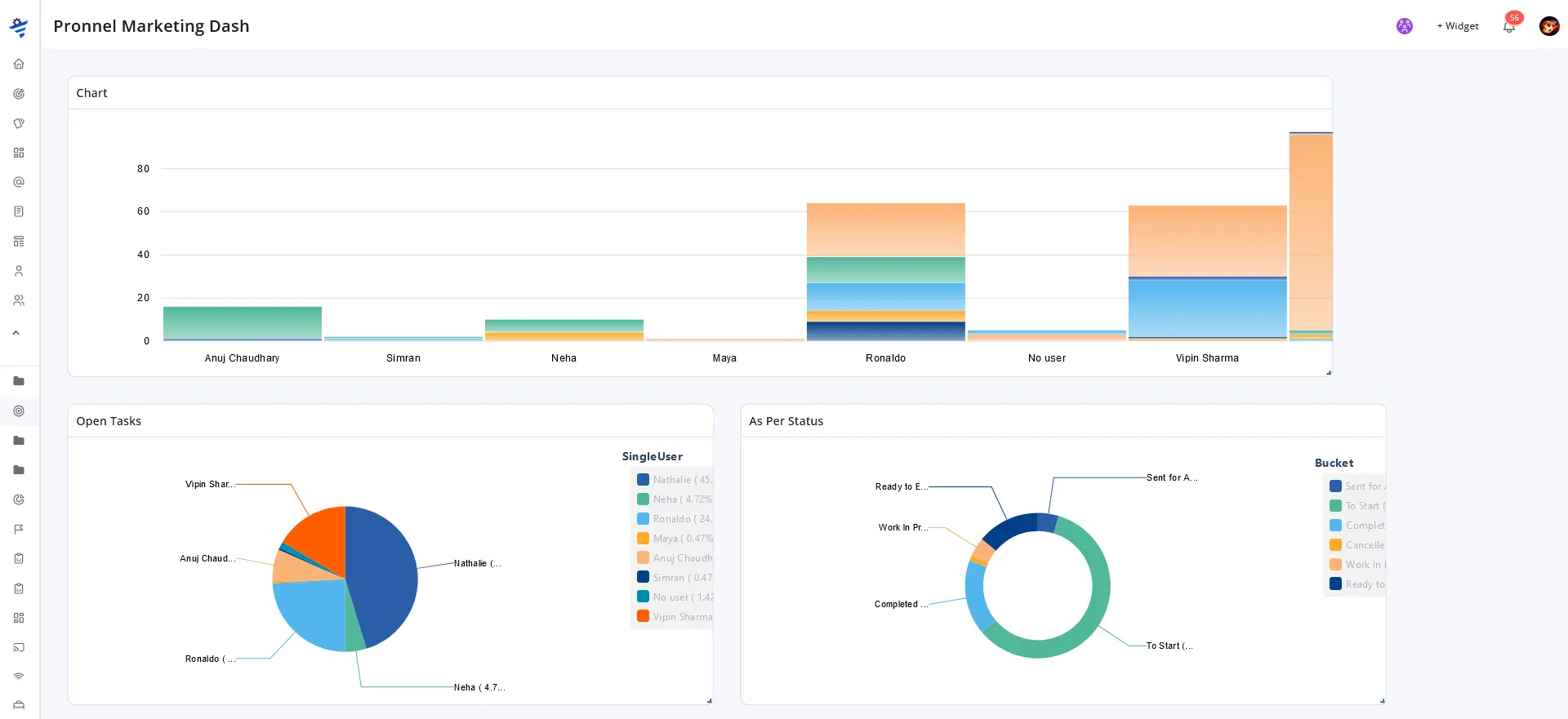
Task: Click the 'Ronaldo' x-axis label in Chart
Action: (886, 358)
